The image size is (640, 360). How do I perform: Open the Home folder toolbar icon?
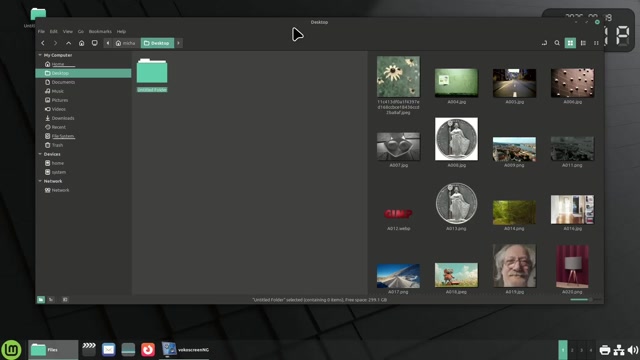(x=82, y=43)
